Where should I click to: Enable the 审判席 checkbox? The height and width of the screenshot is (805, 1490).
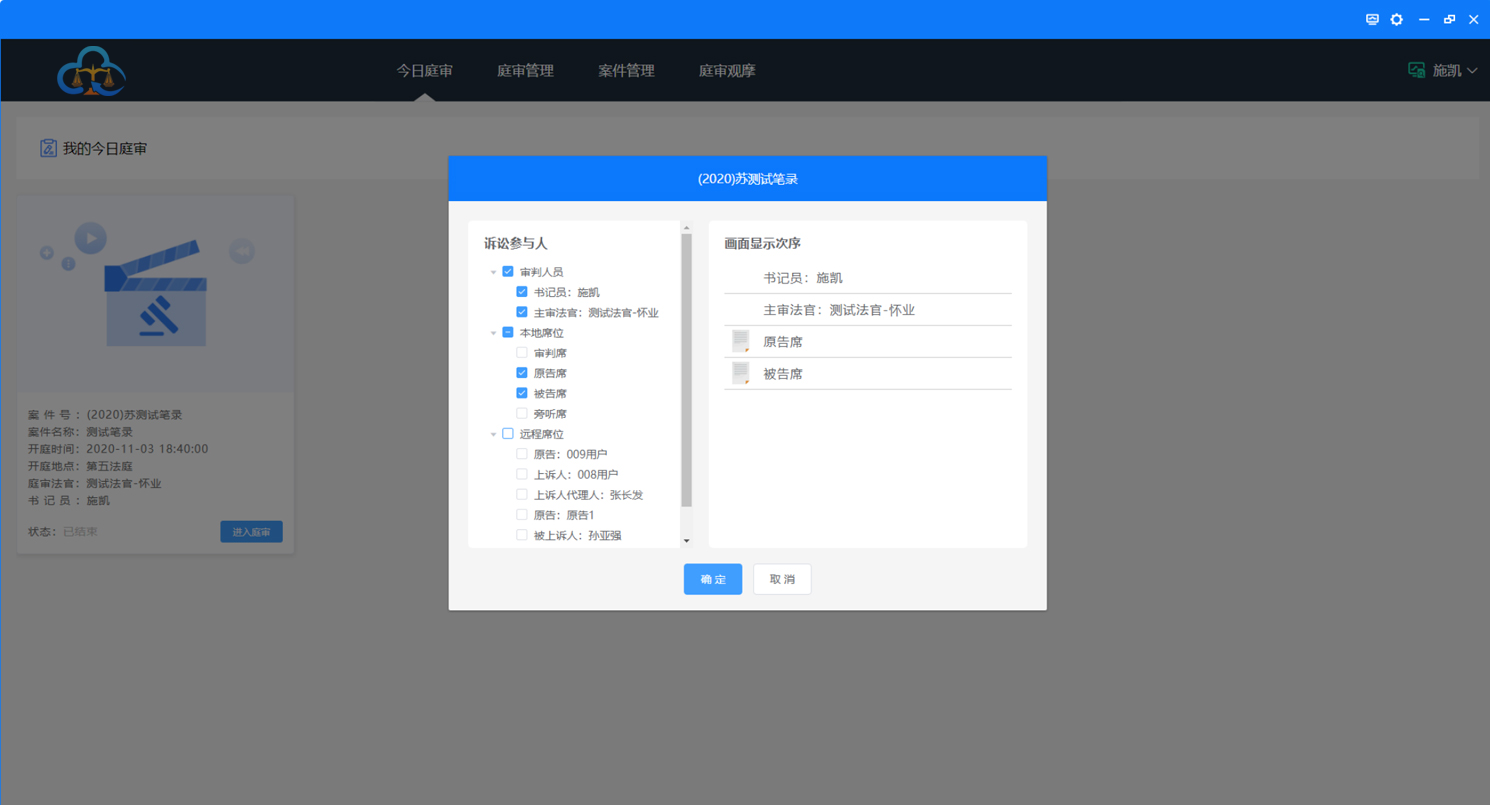point(522,353)
